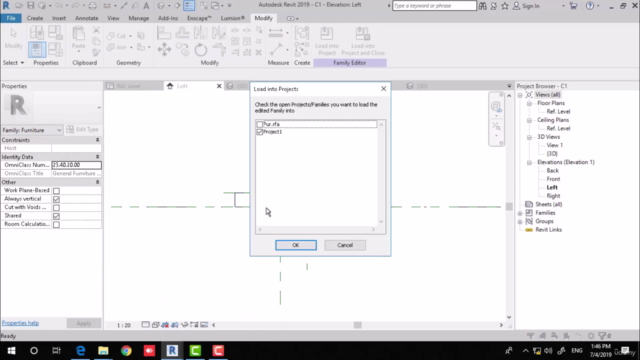Collapse the Other properties section
Screen dimensions: 640x360
pyautogui.click(x=97, y=182)
